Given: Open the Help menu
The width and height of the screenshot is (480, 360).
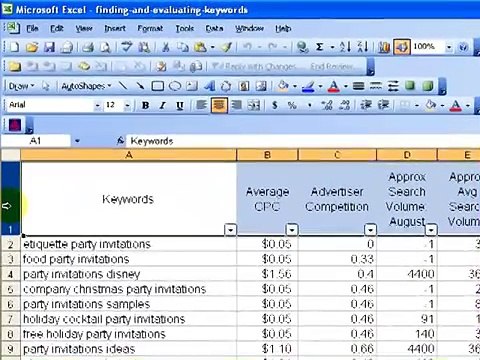Looking at the screenshot, I should point(283,28).
